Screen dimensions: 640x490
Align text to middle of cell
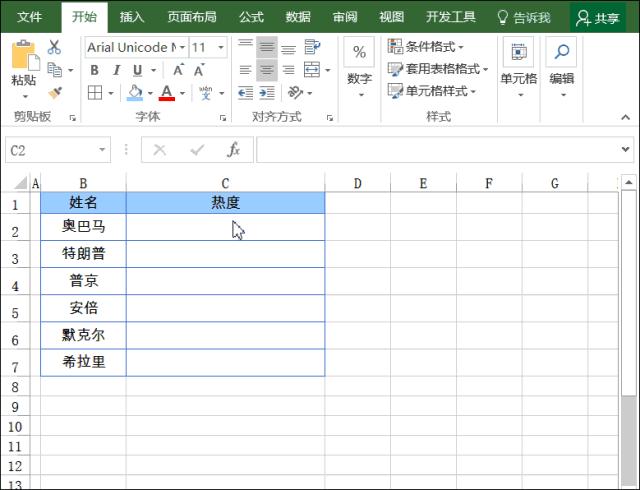coord(267,47)
